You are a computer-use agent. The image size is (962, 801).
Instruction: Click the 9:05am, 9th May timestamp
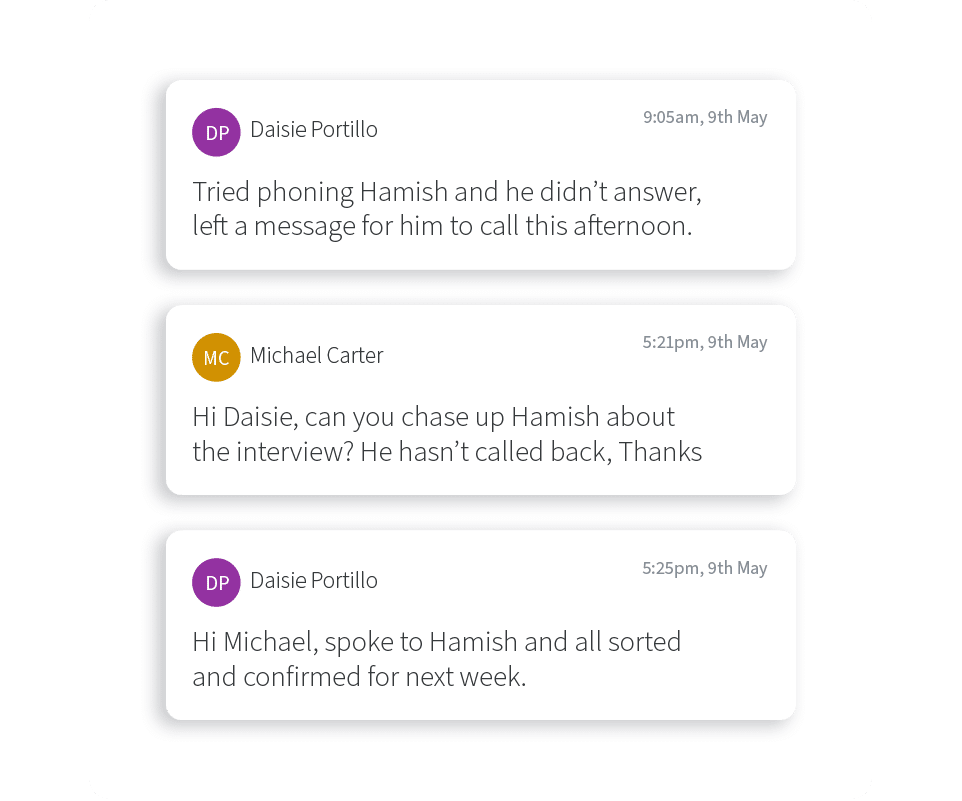(705, 117)
